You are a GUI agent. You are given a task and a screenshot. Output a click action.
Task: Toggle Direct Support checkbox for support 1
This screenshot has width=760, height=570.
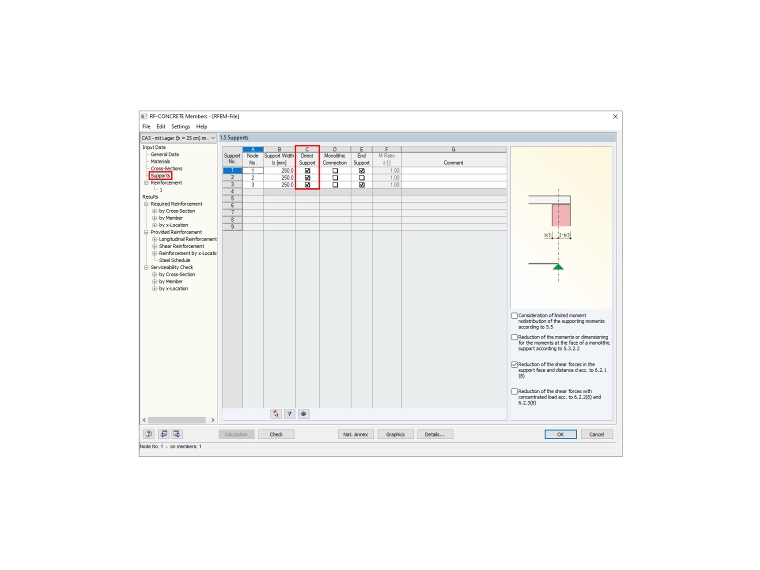pyautogui.click(x=307, y=171)
